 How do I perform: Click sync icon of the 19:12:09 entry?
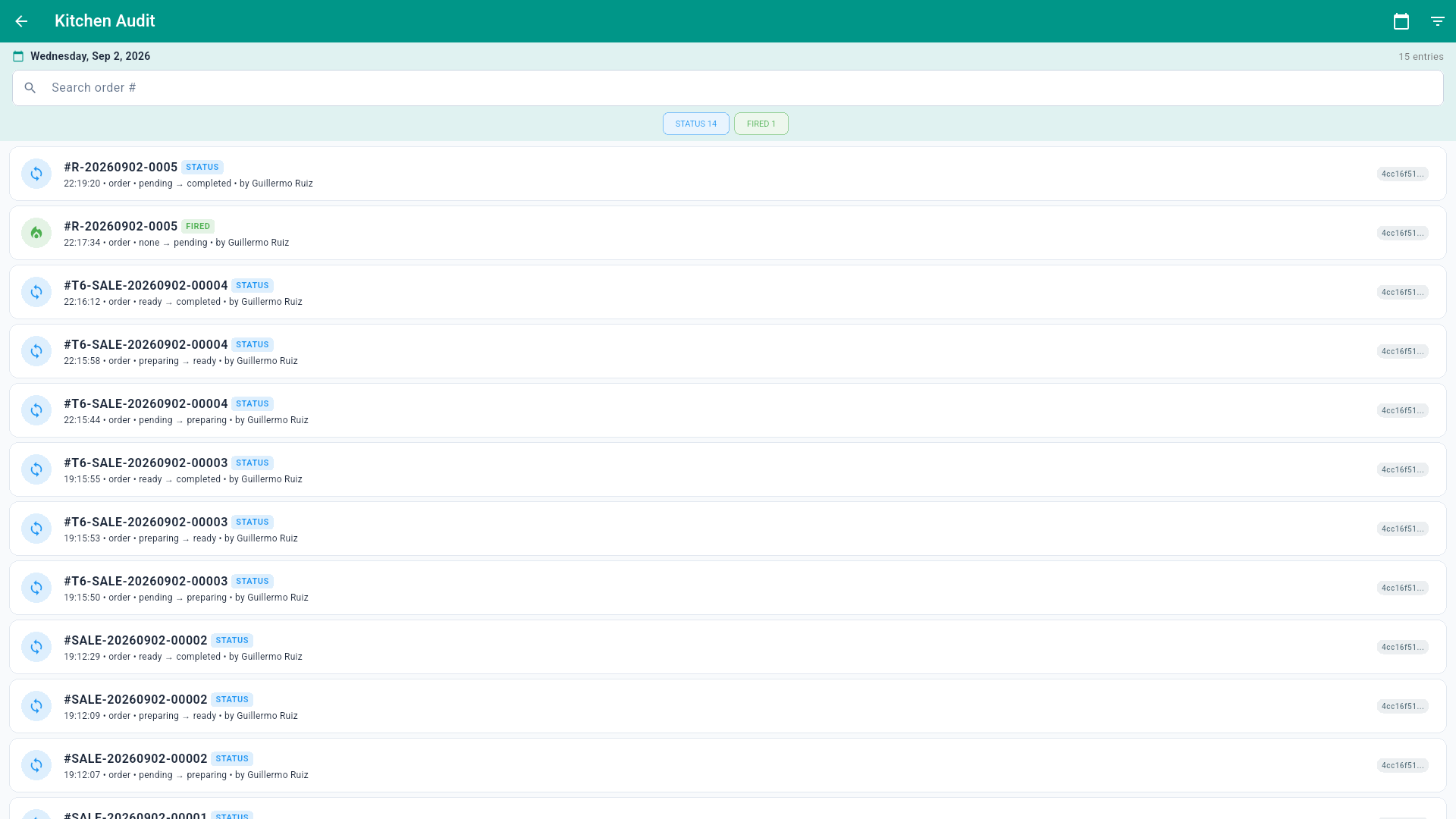[36, 706]
